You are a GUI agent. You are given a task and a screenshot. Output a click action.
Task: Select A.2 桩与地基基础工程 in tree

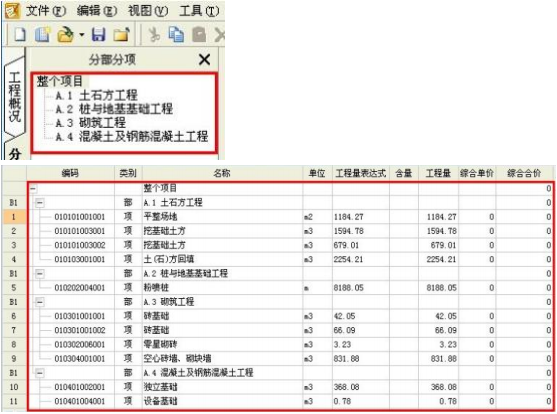(x=114, y=109)
